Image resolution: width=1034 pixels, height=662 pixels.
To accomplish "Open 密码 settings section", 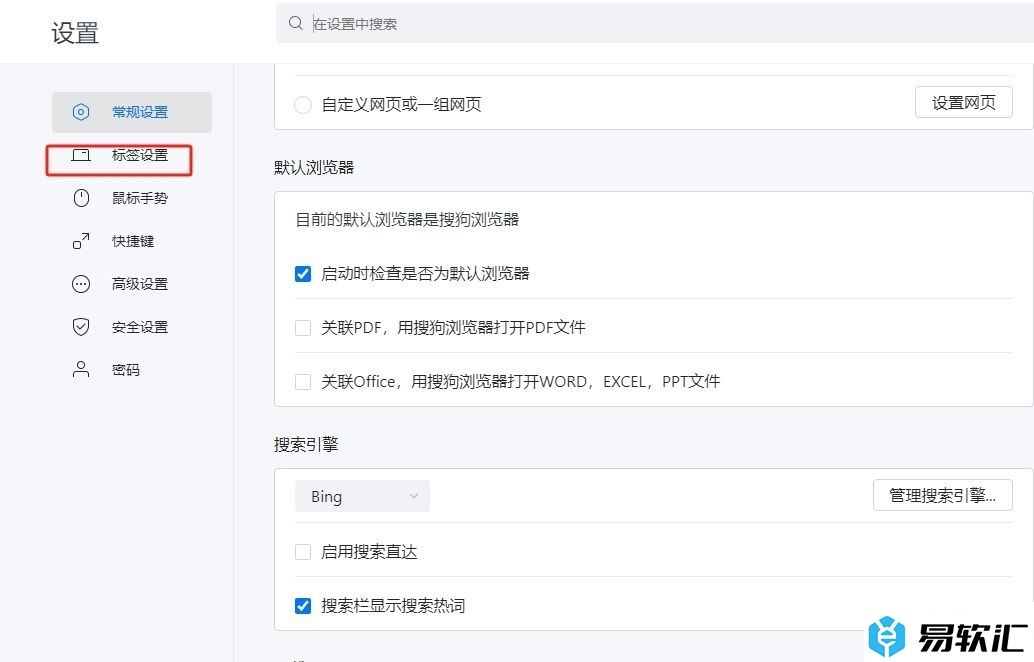I will pos(132,369).
